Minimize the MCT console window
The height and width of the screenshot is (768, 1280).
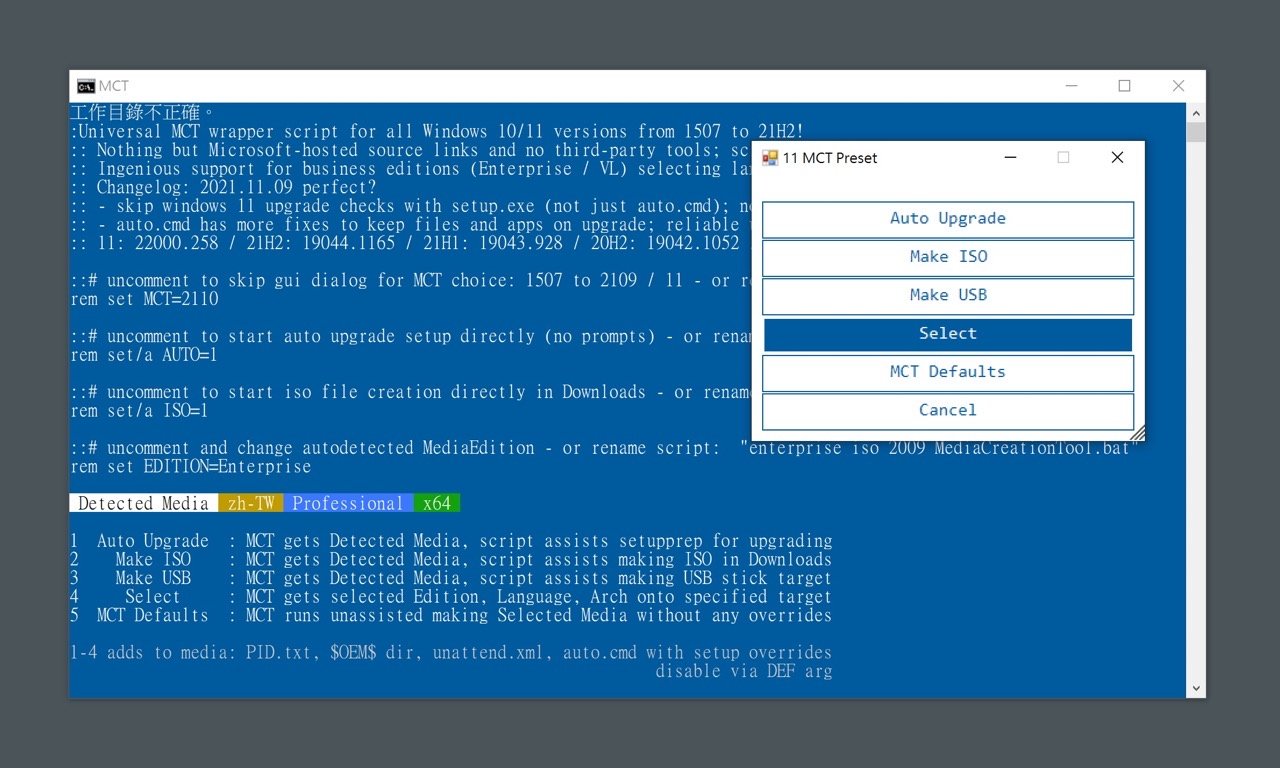click(x=1070, y=86)
